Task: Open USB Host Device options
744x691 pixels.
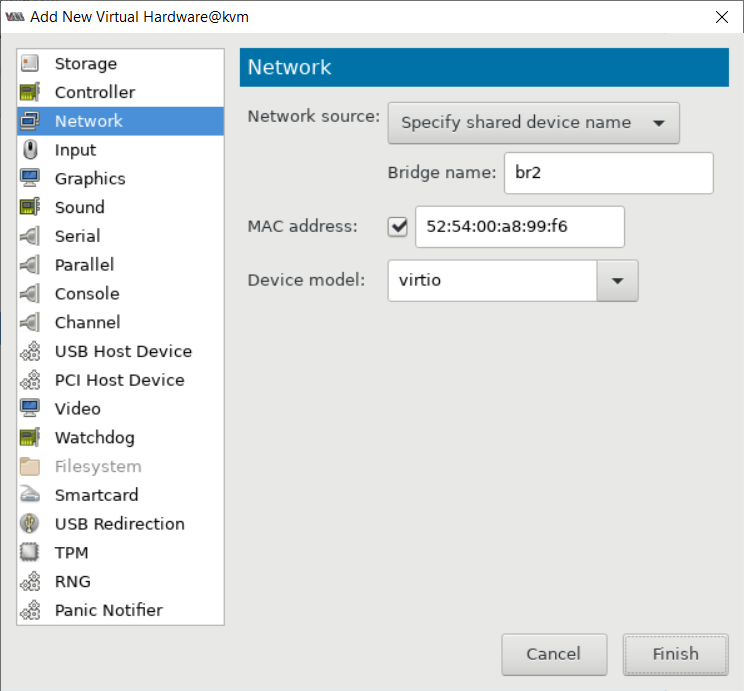Action: tap(121, 351)
